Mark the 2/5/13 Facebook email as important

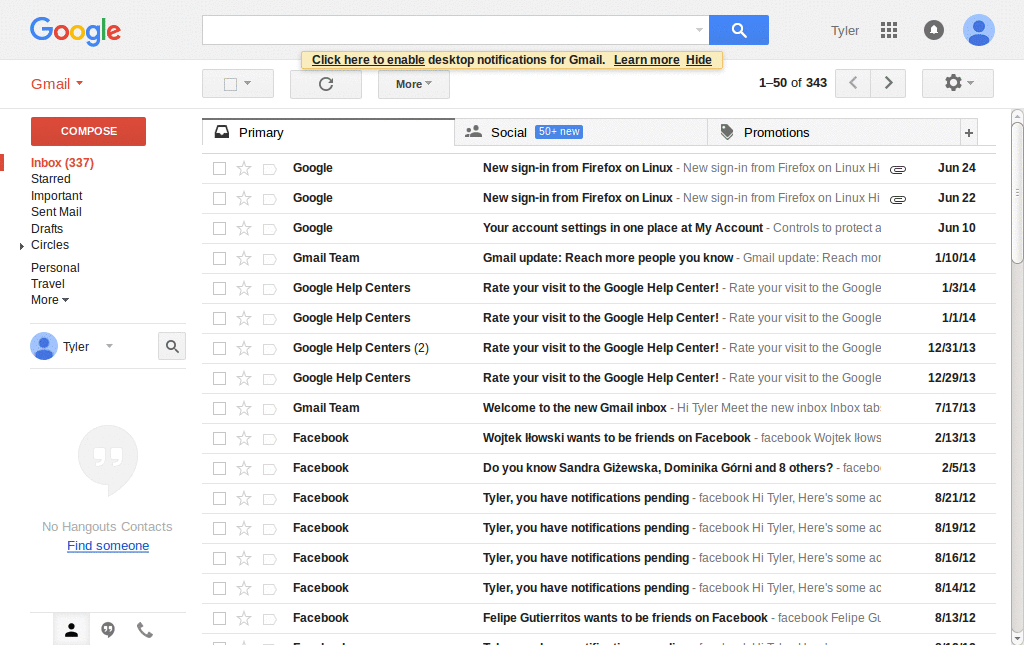[x=269, y=469]
